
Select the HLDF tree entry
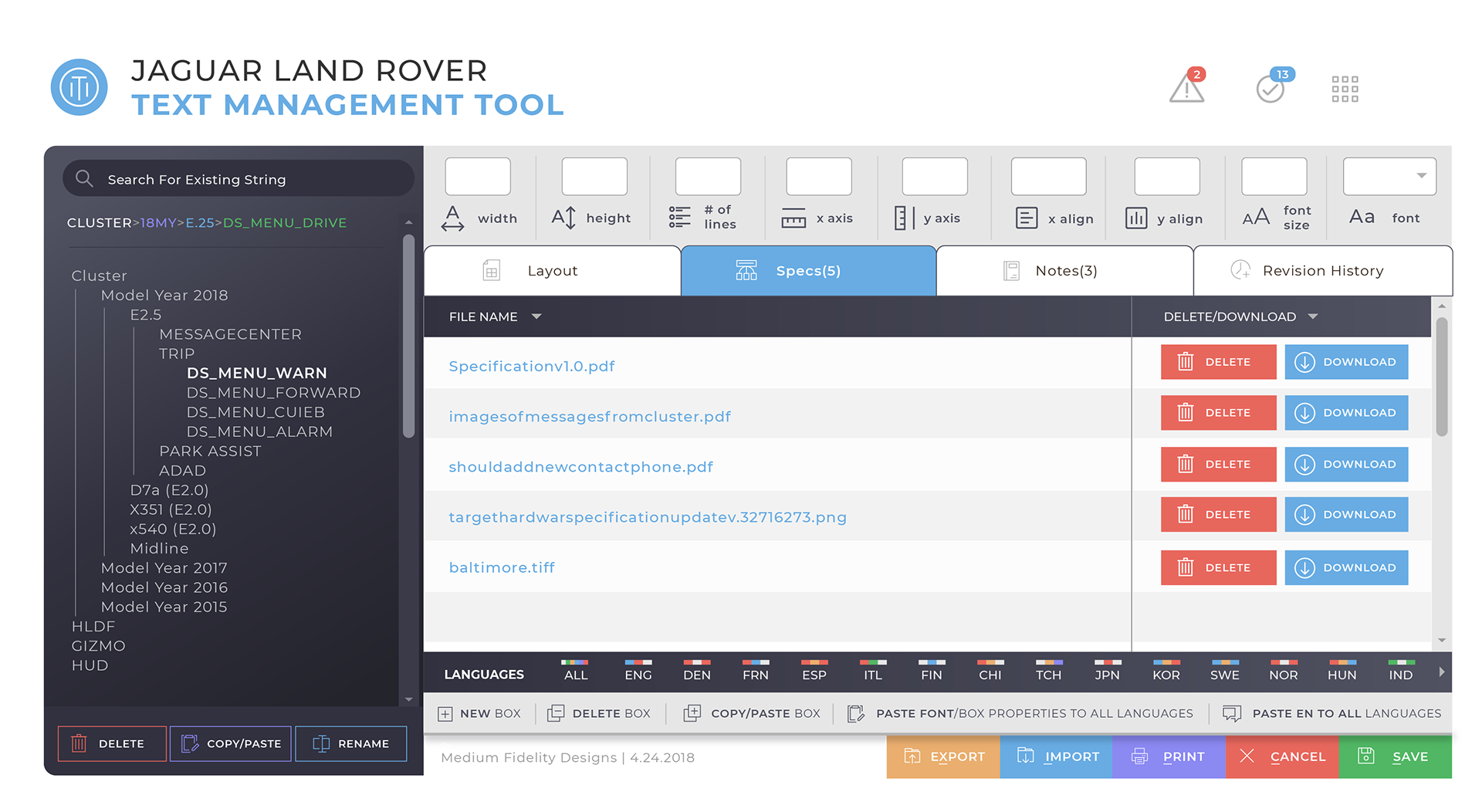pos(93,626)
